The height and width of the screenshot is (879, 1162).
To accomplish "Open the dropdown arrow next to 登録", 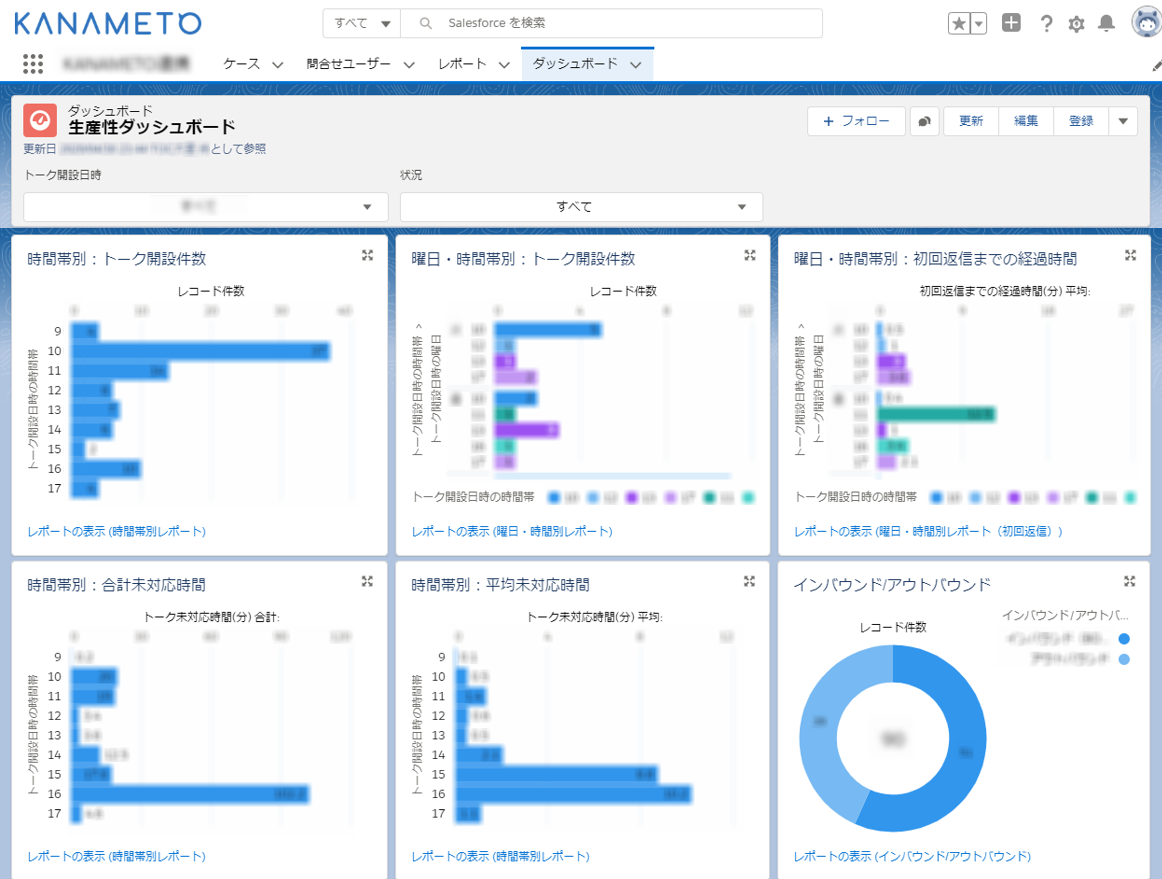I will (x=1122, y=120).
